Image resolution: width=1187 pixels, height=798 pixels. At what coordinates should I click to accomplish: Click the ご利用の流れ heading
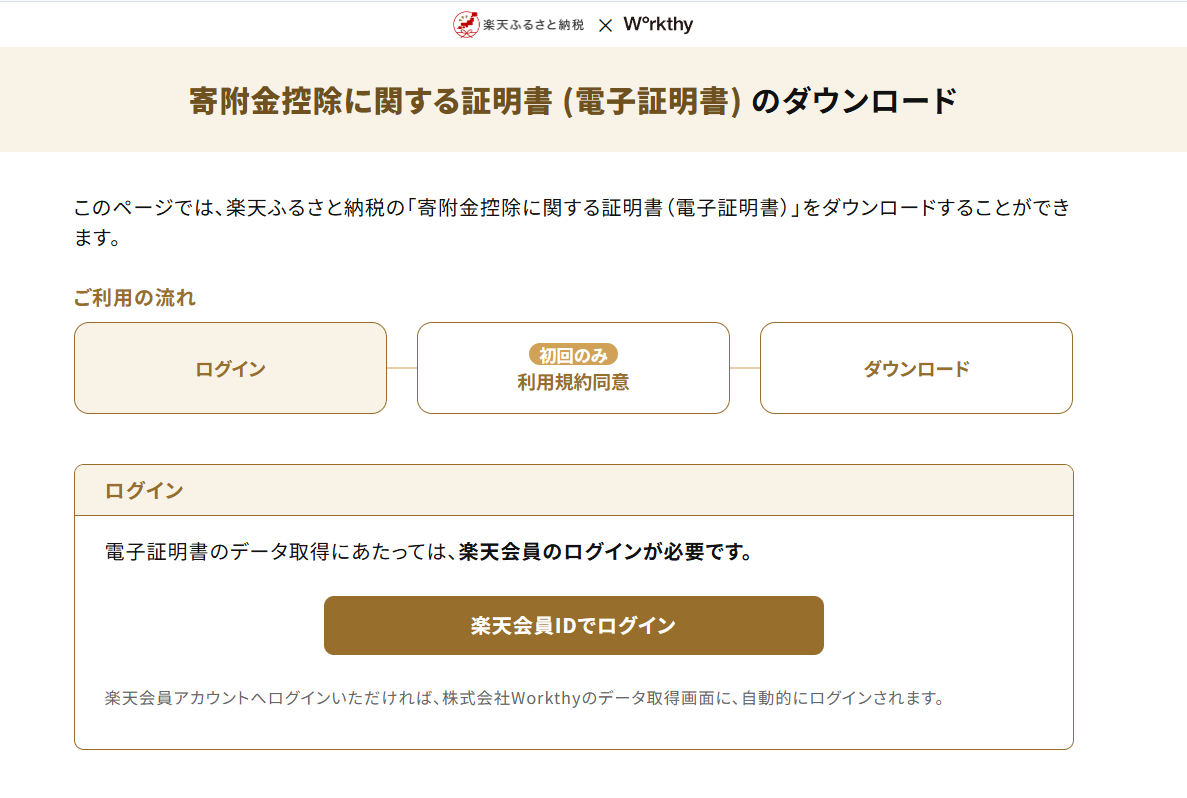135,297
